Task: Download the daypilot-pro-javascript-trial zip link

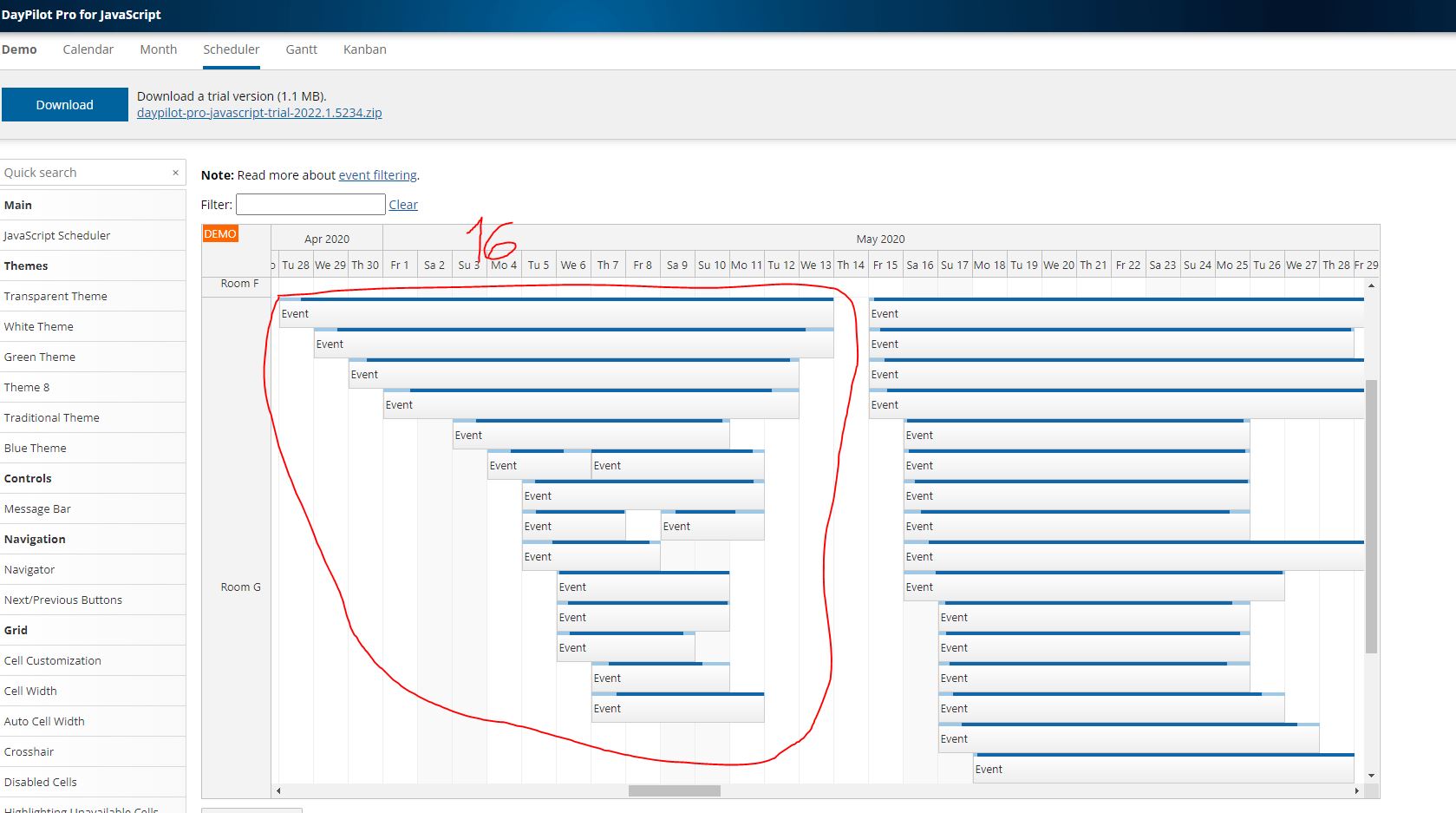Action: [x=259, y=113]
